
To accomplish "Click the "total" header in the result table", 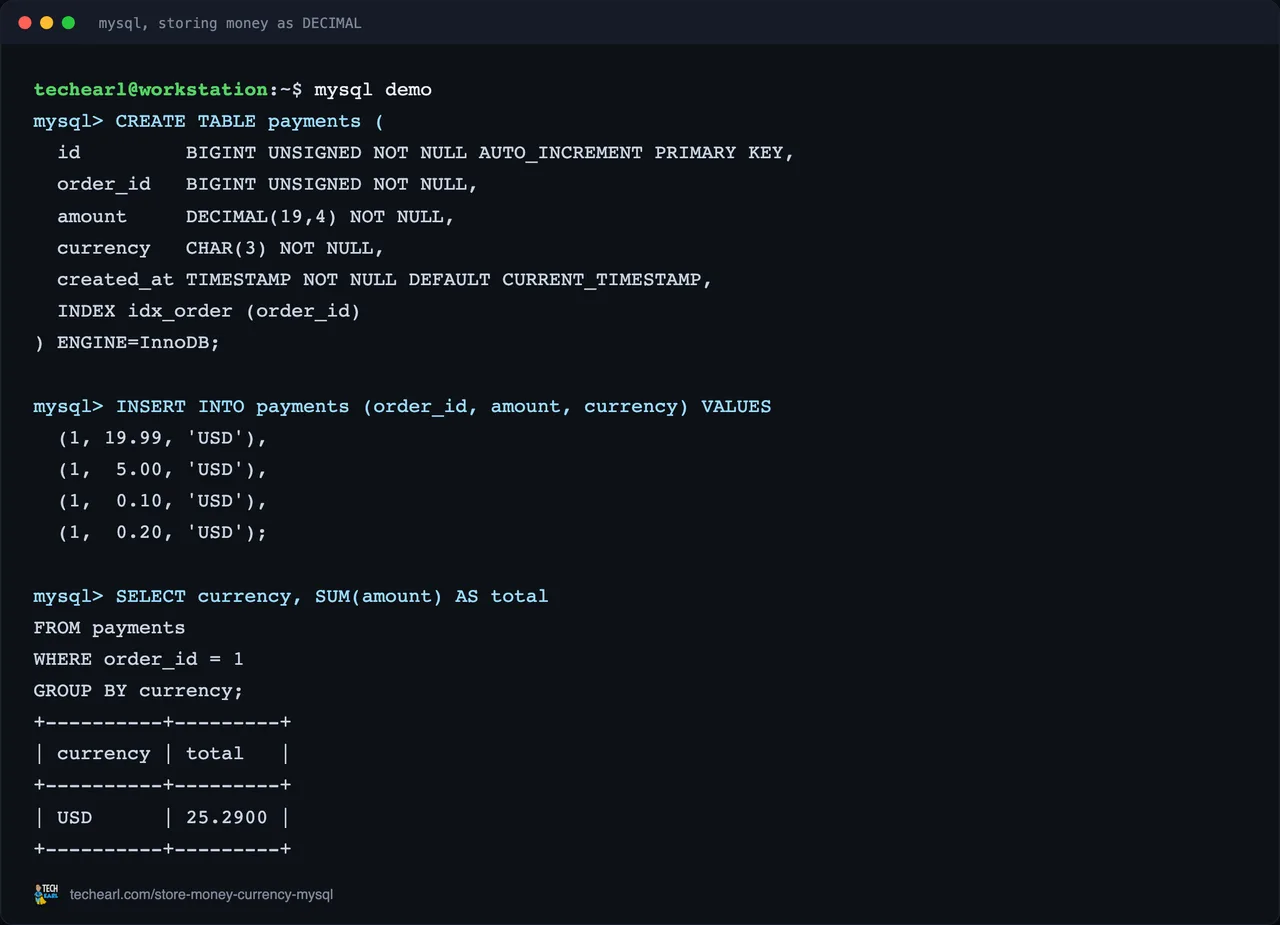I will click(x=215, y=754).
